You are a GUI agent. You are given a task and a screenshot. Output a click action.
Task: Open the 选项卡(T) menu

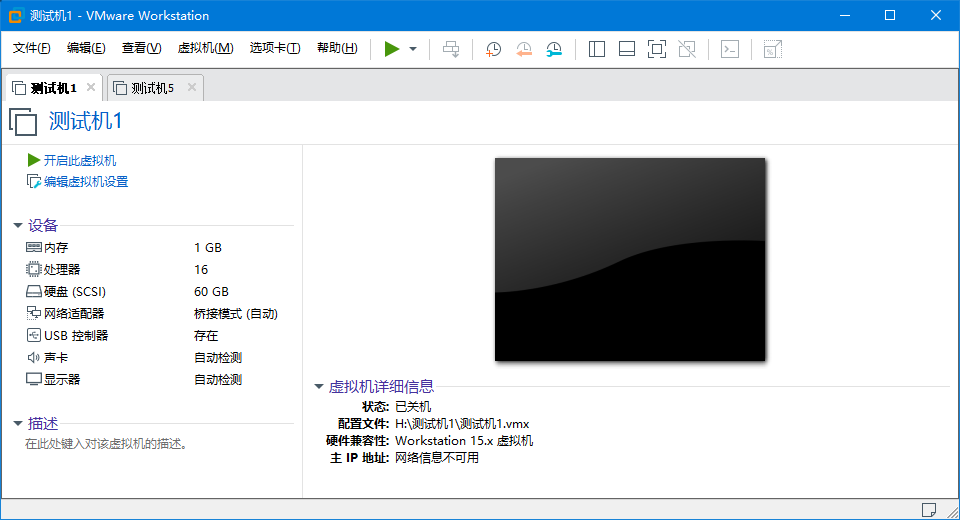[x=275, y=48]
